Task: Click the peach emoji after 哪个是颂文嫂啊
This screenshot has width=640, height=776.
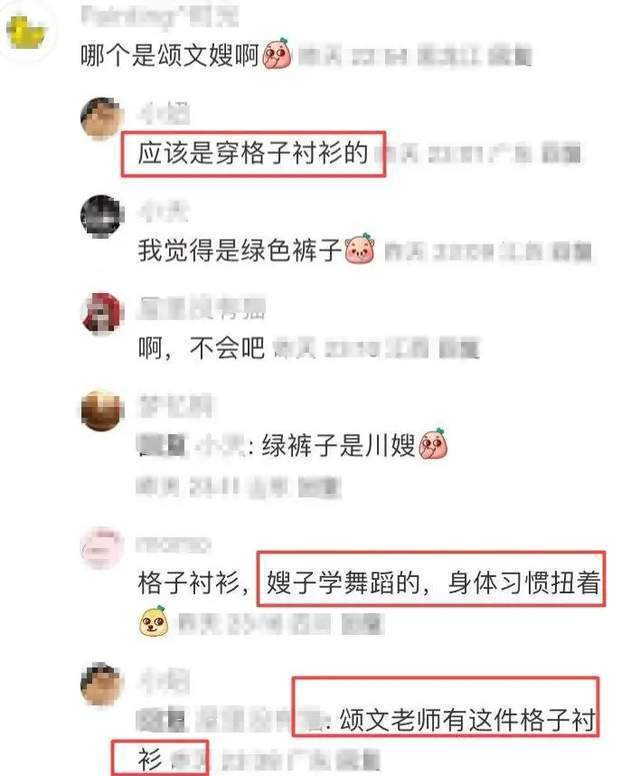Action: coord(277,54)
